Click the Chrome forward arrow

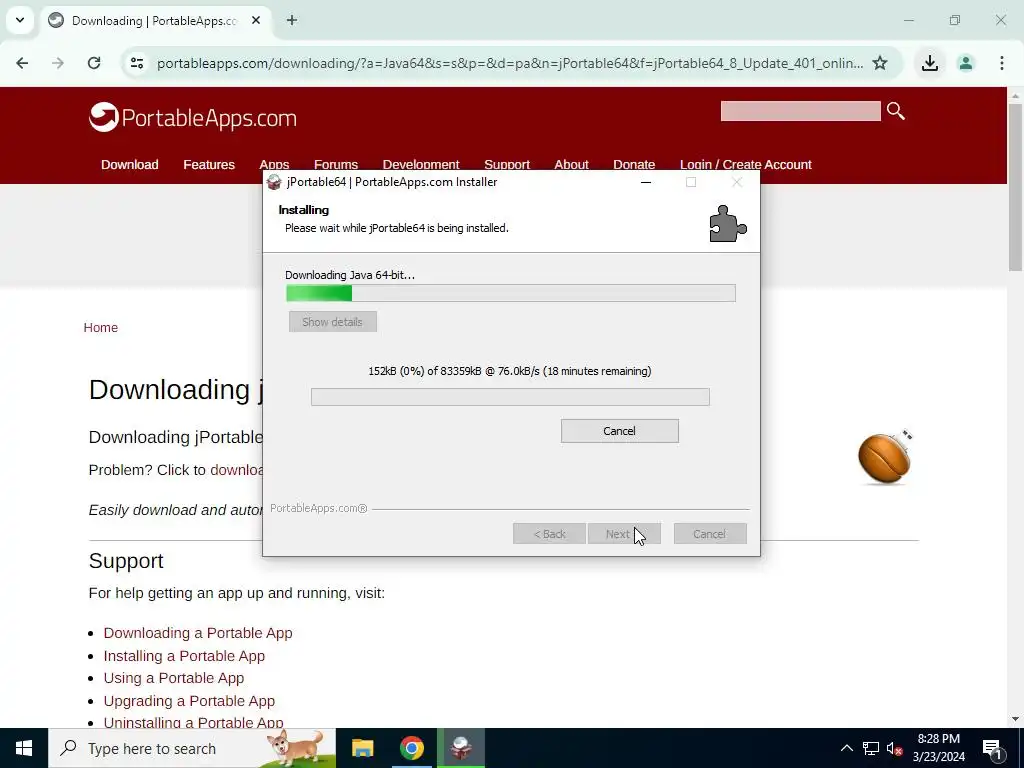pos(58,63)
